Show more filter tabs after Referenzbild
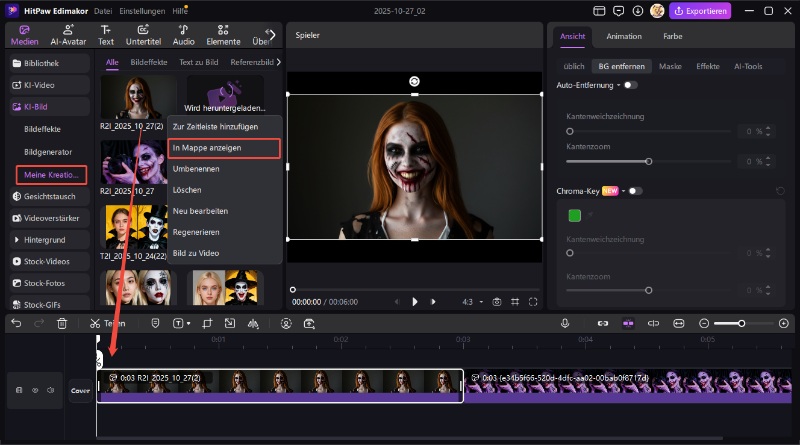This screenshot has height=445, width=800. [279, 62]
